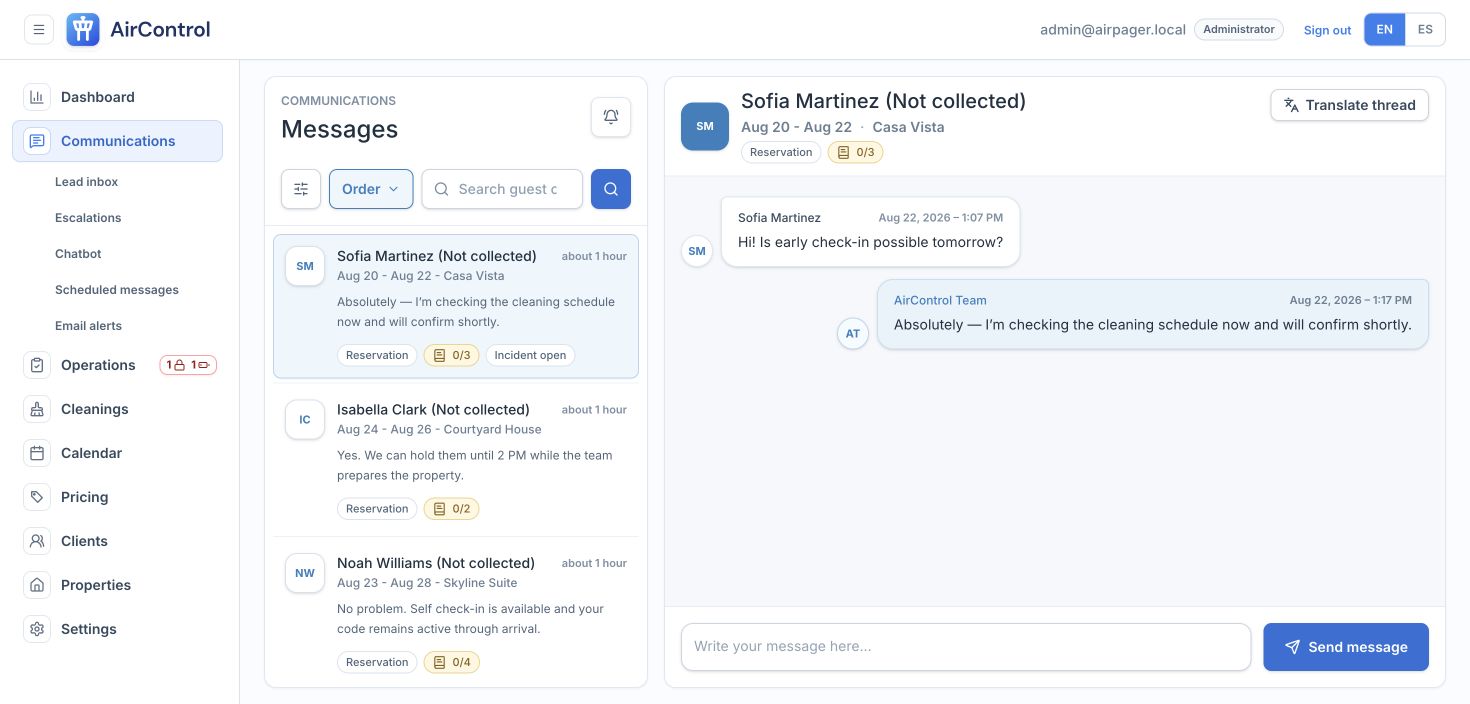Open Lead inbox submenu item
Screen dimensions: 1470x704
click(x=87, y=182)
